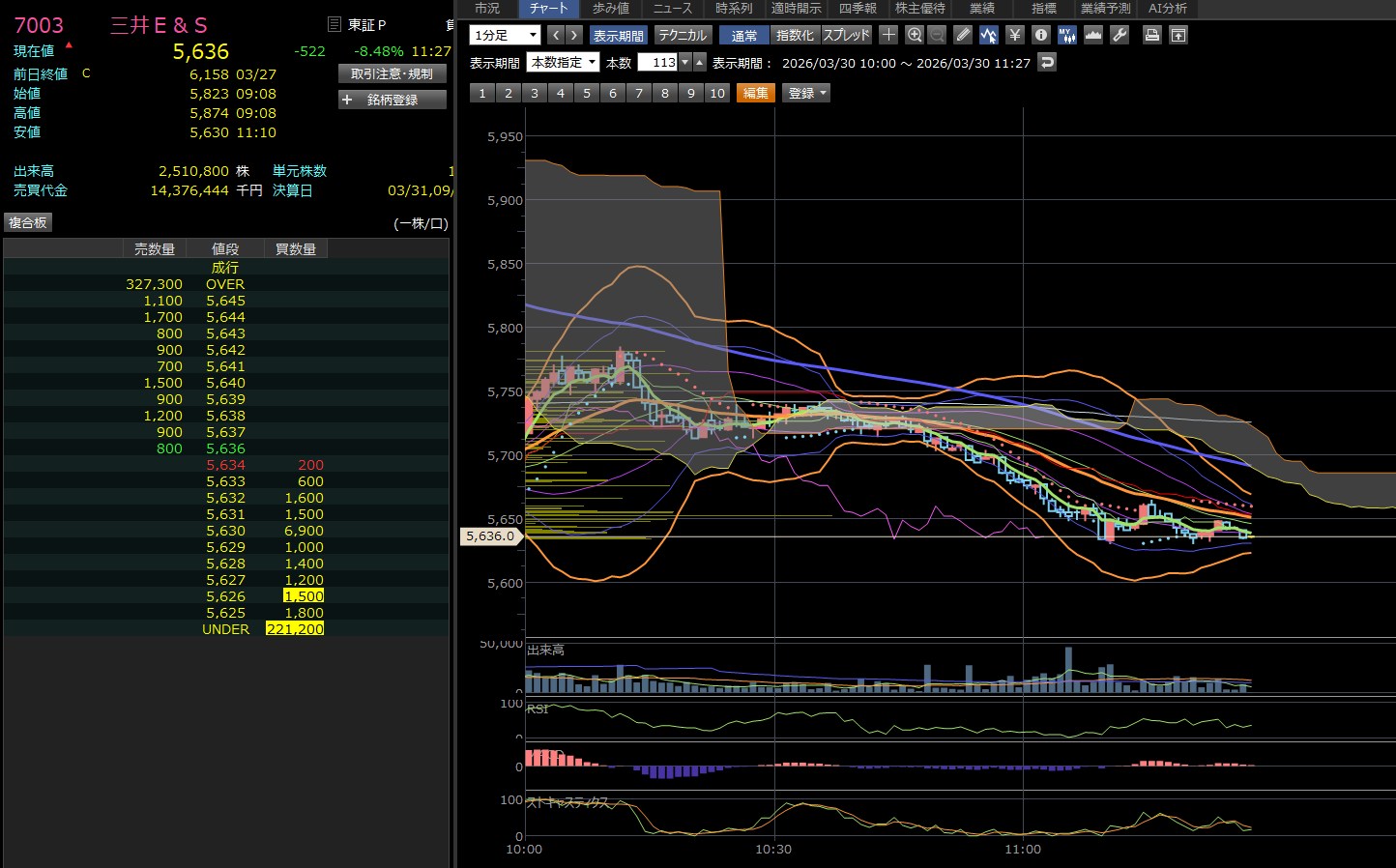The width and height of the screenshot is (1396, 868).
Task: Select the pencil drawing tool icon
Action: [963, 35]
